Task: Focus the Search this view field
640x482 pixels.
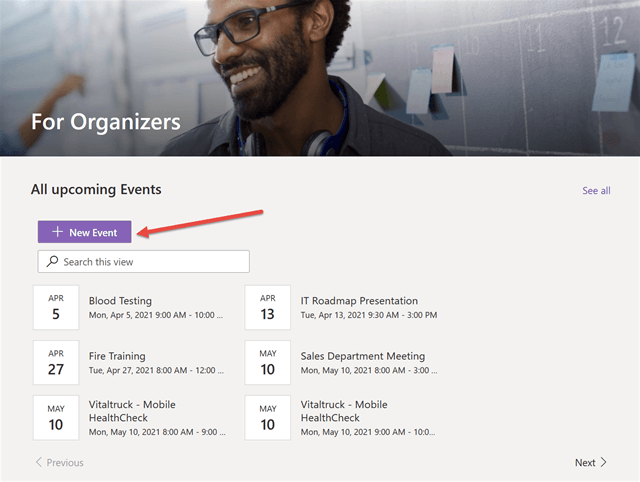Action: point(150,262)
